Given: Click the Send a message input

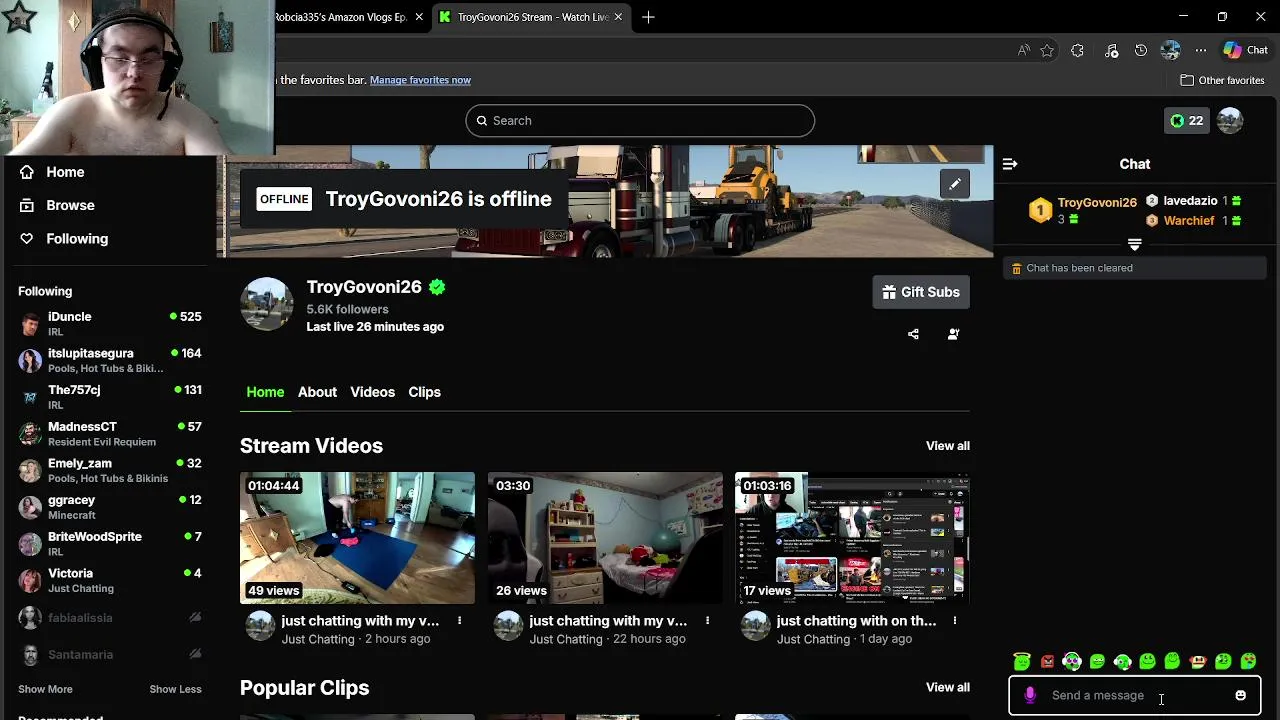Looking at the screenshot, I should click(1134, 695).
